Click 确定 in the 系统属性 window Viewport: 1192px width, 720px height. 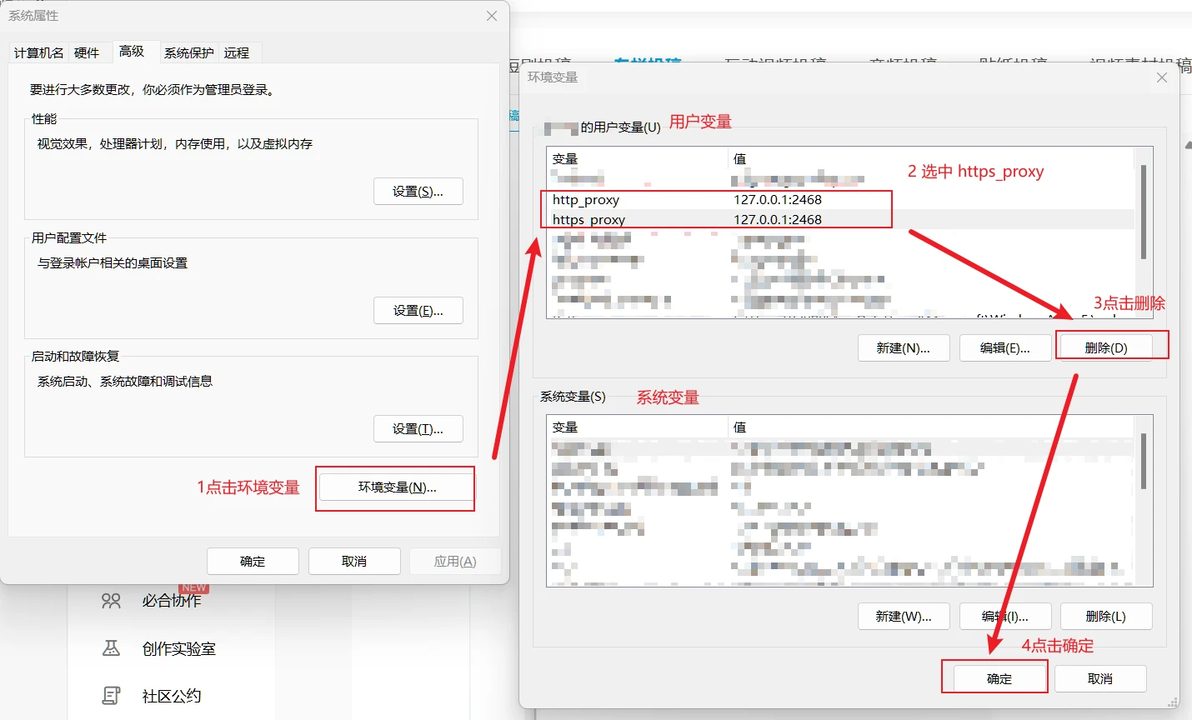252,561
